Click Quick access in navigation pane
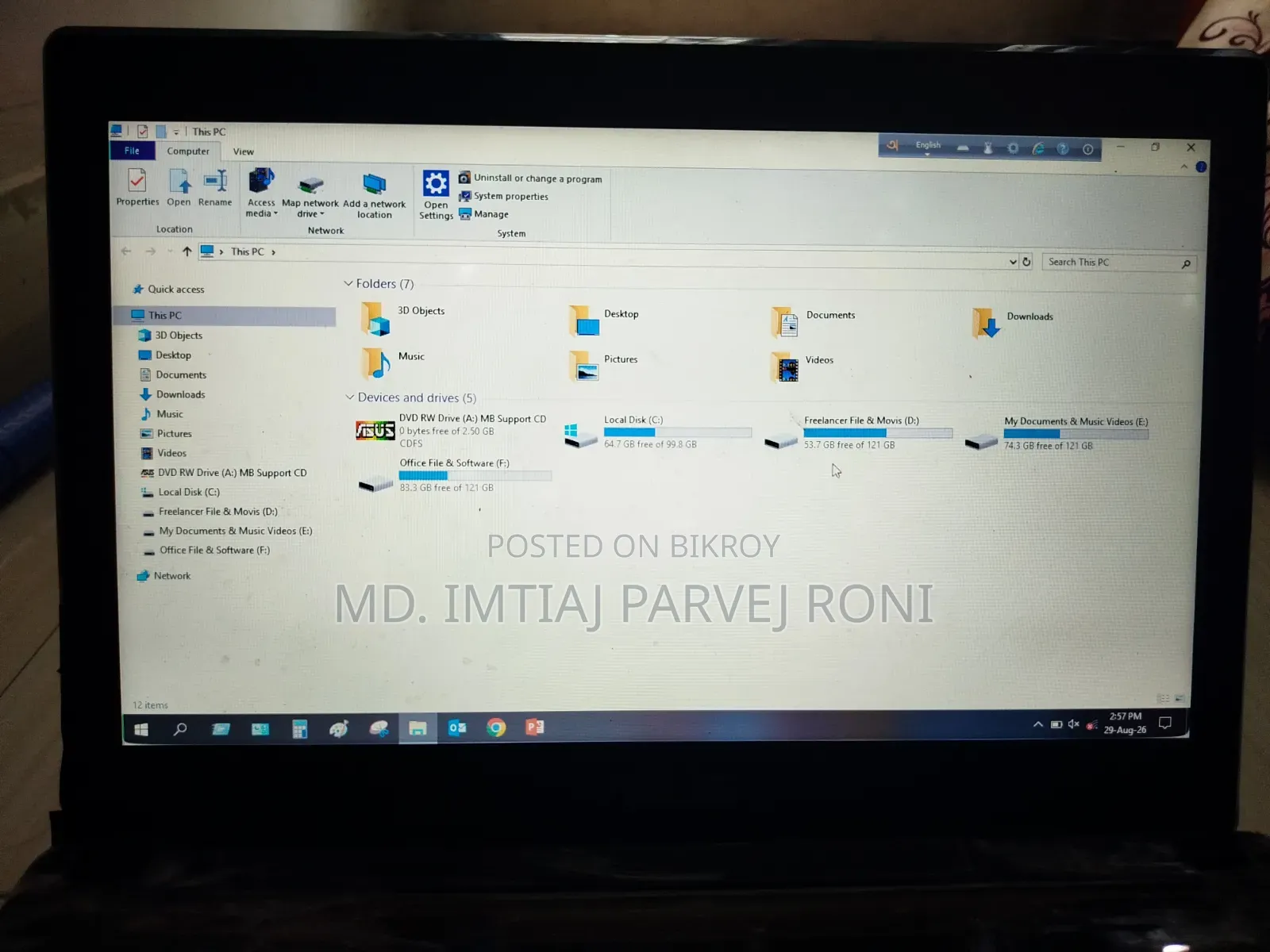1270x952 pixels. (169, 290)
